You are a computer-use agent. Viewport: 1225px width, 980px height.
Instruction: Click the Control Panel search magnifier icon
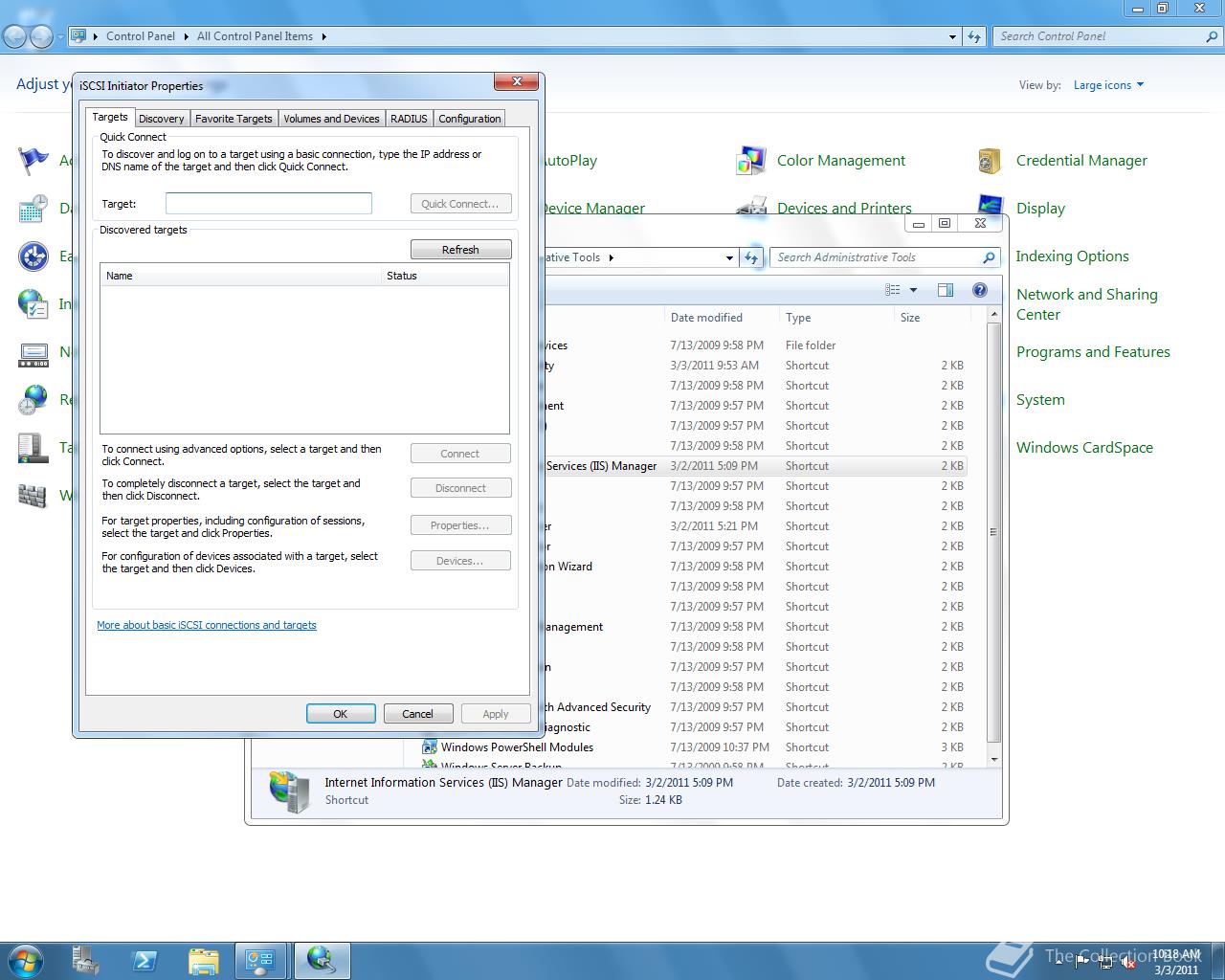(1212, 36)
